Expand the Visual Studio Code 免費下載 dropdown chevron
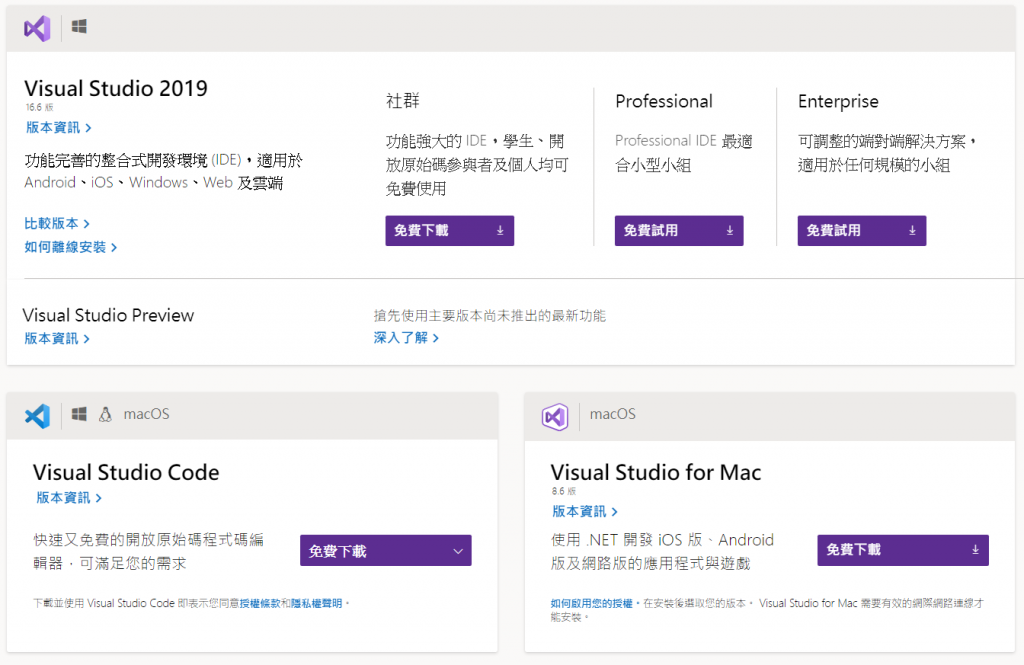 tap(458, 551)
